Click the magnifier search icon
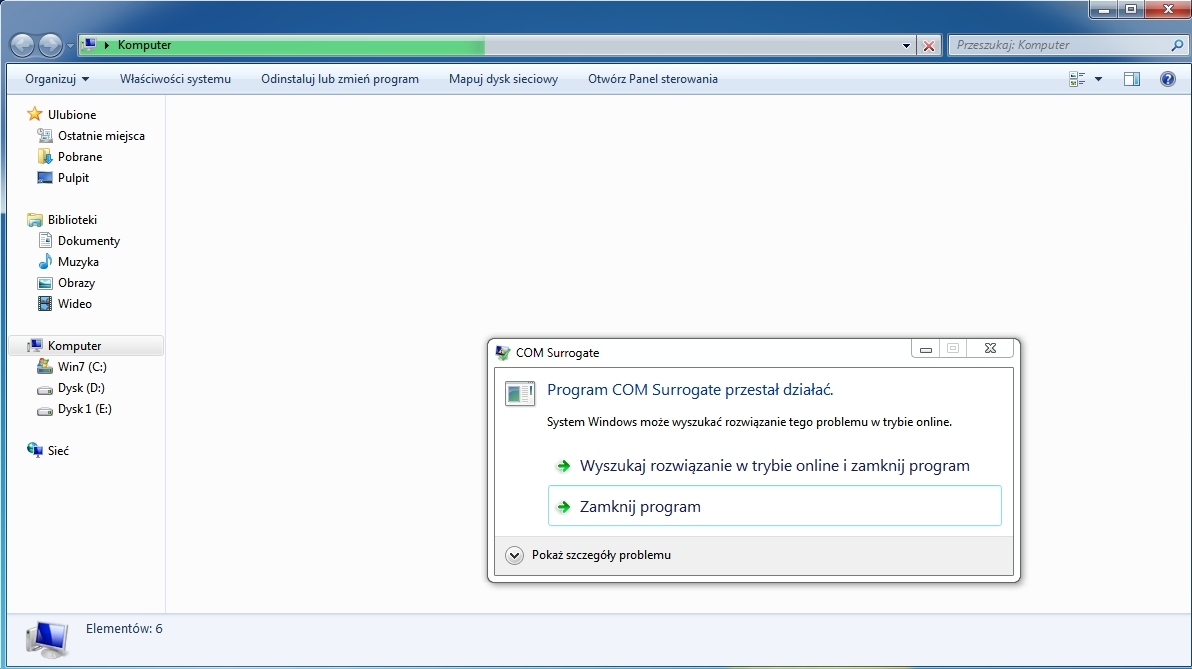1192x669 pixels. [x=1178, y=45]
